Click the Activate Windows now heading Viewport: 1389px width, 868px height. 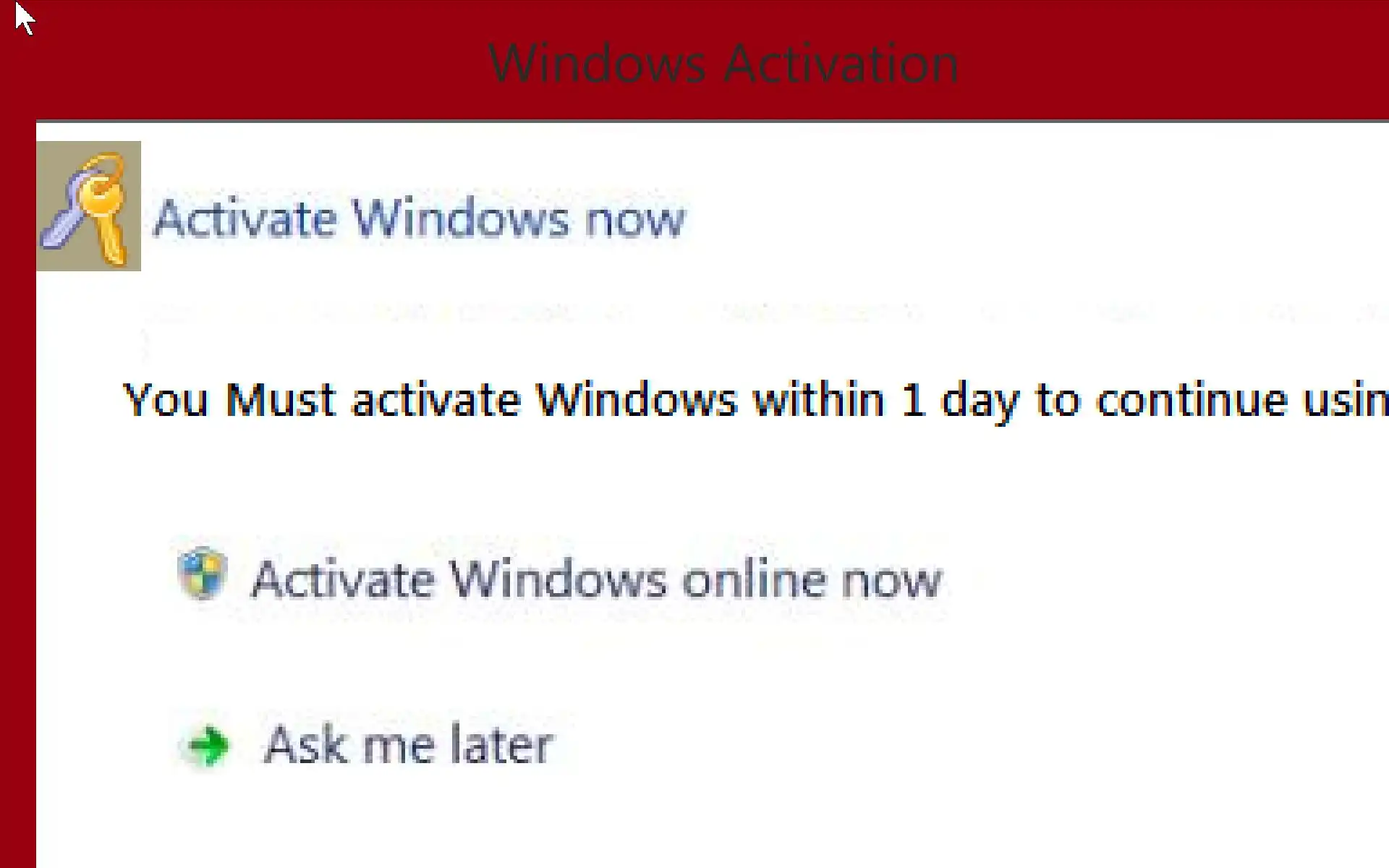419,218
